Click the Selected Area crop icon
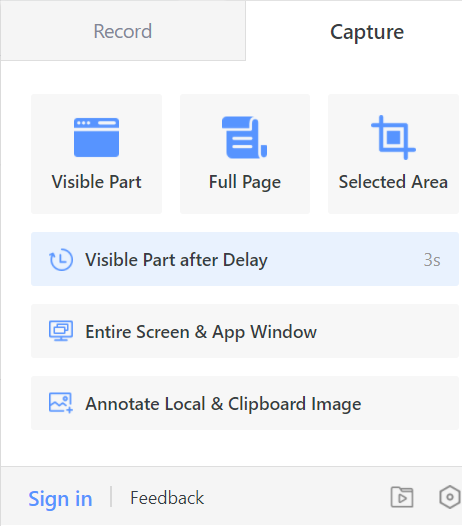This screenshot has height=526, width=462. [x=393, y=137]
